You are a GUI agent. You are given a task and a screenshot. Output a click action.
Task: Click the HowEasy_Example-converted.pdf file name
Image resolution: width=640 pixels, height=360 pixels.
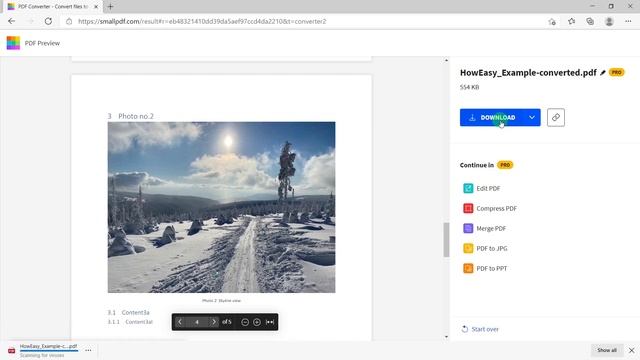pos(528,73)
